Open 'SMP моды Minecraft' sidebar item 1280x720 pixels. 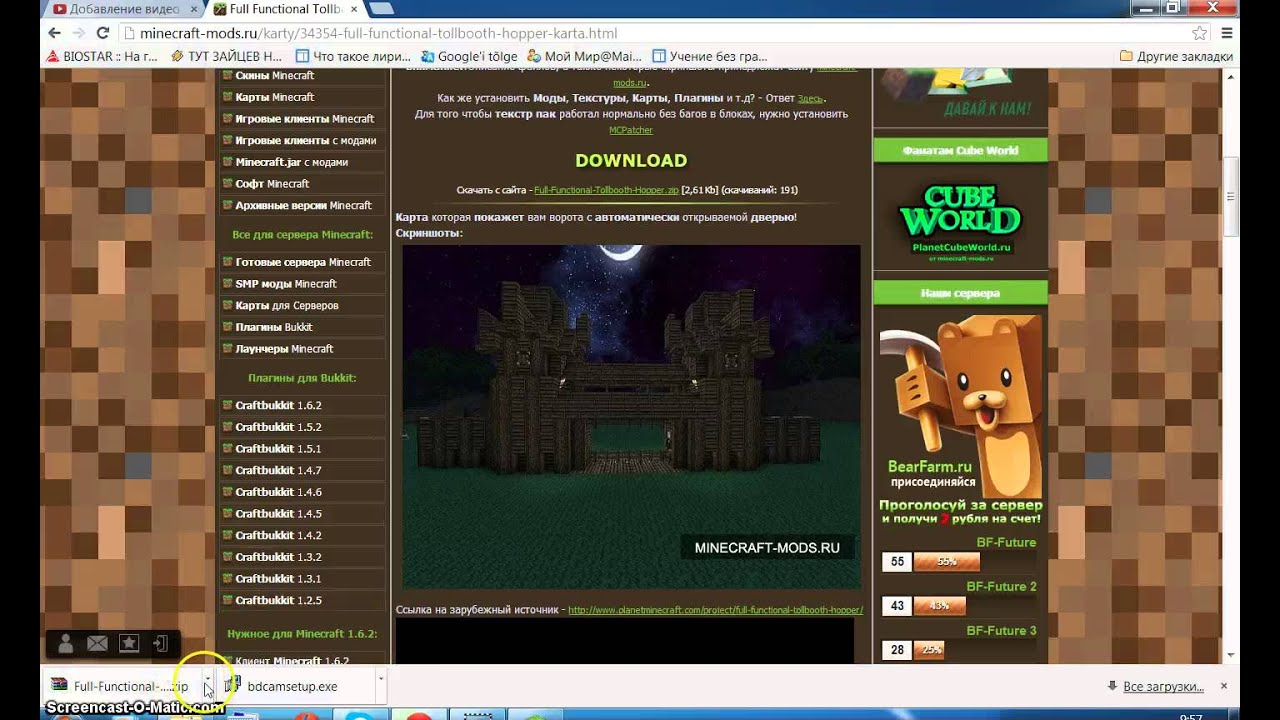click(303, 284)
